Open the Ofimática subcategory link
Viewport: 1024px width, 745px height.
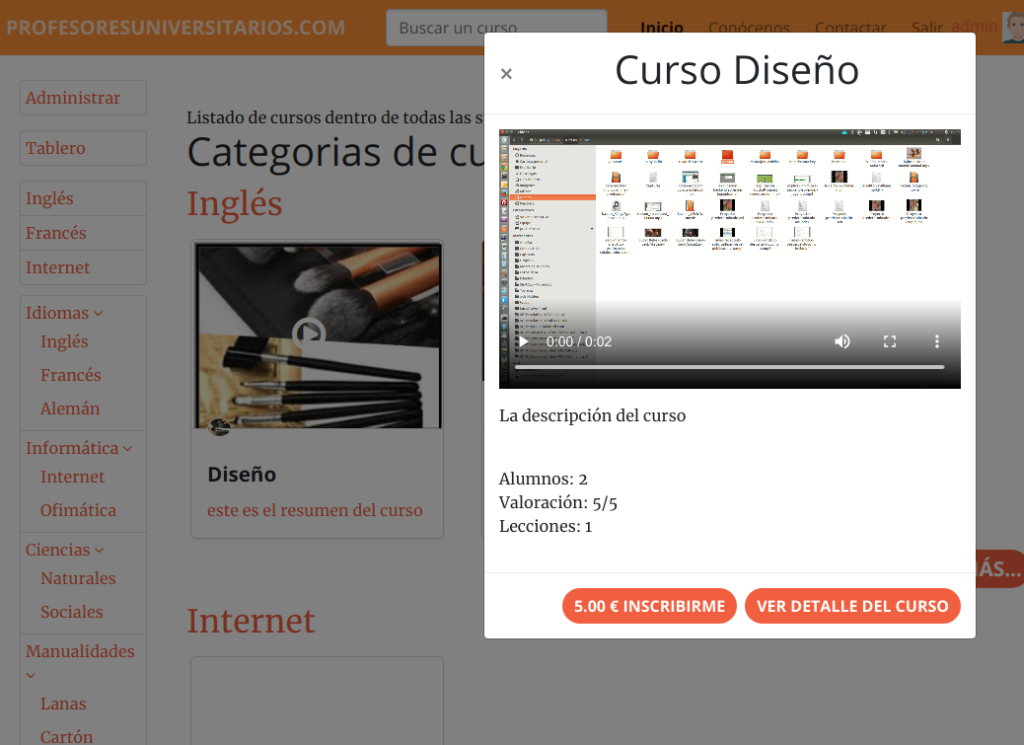click(78, 510)
